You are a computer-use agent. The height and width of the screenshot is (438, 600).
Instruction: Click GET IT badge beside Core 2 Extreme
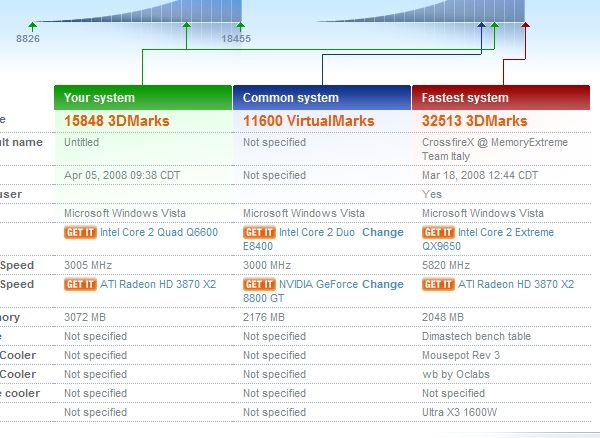coord(438,232)
